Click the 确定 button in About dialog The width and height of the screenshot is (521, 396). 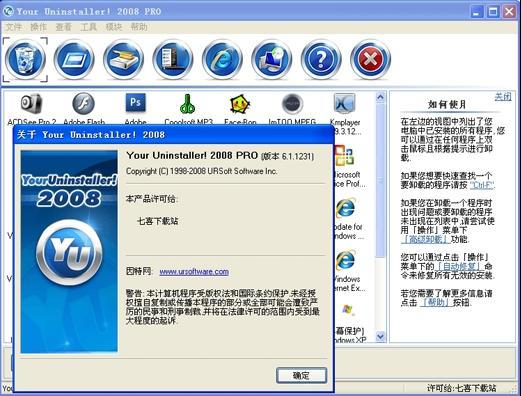point(301,375)
